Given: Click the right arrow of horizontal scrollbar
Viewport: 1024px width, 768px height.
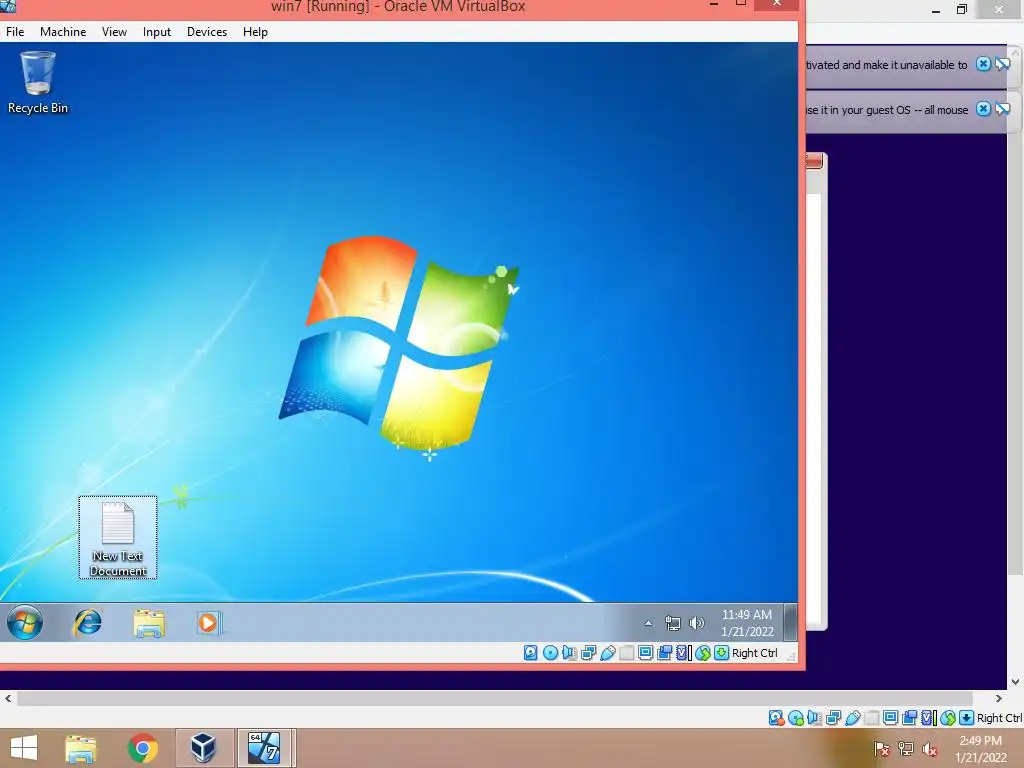Looking at the screenshot, I should point(999,698).
